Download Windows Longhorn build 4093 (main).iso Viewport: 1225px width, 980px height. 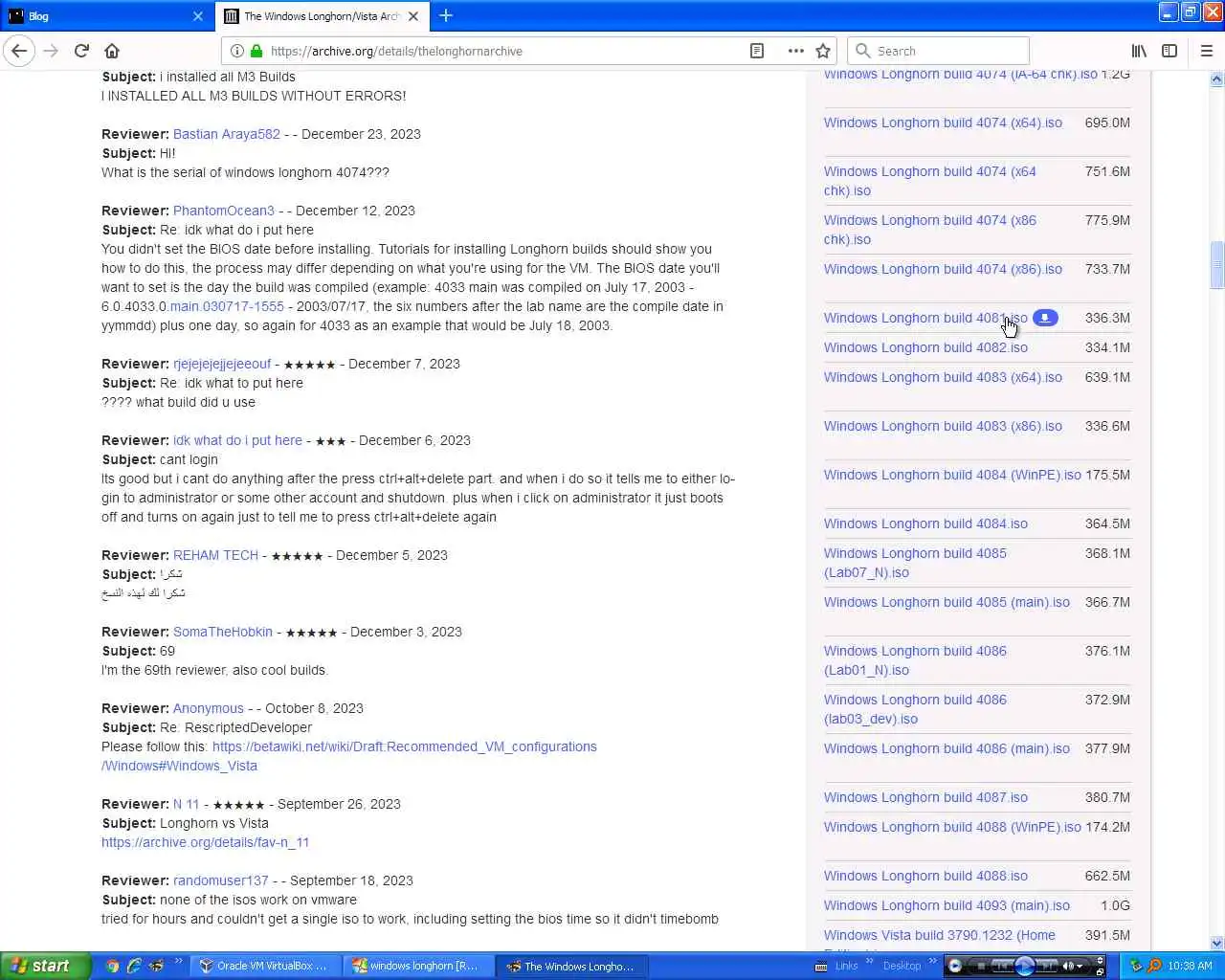coord(947,905)
